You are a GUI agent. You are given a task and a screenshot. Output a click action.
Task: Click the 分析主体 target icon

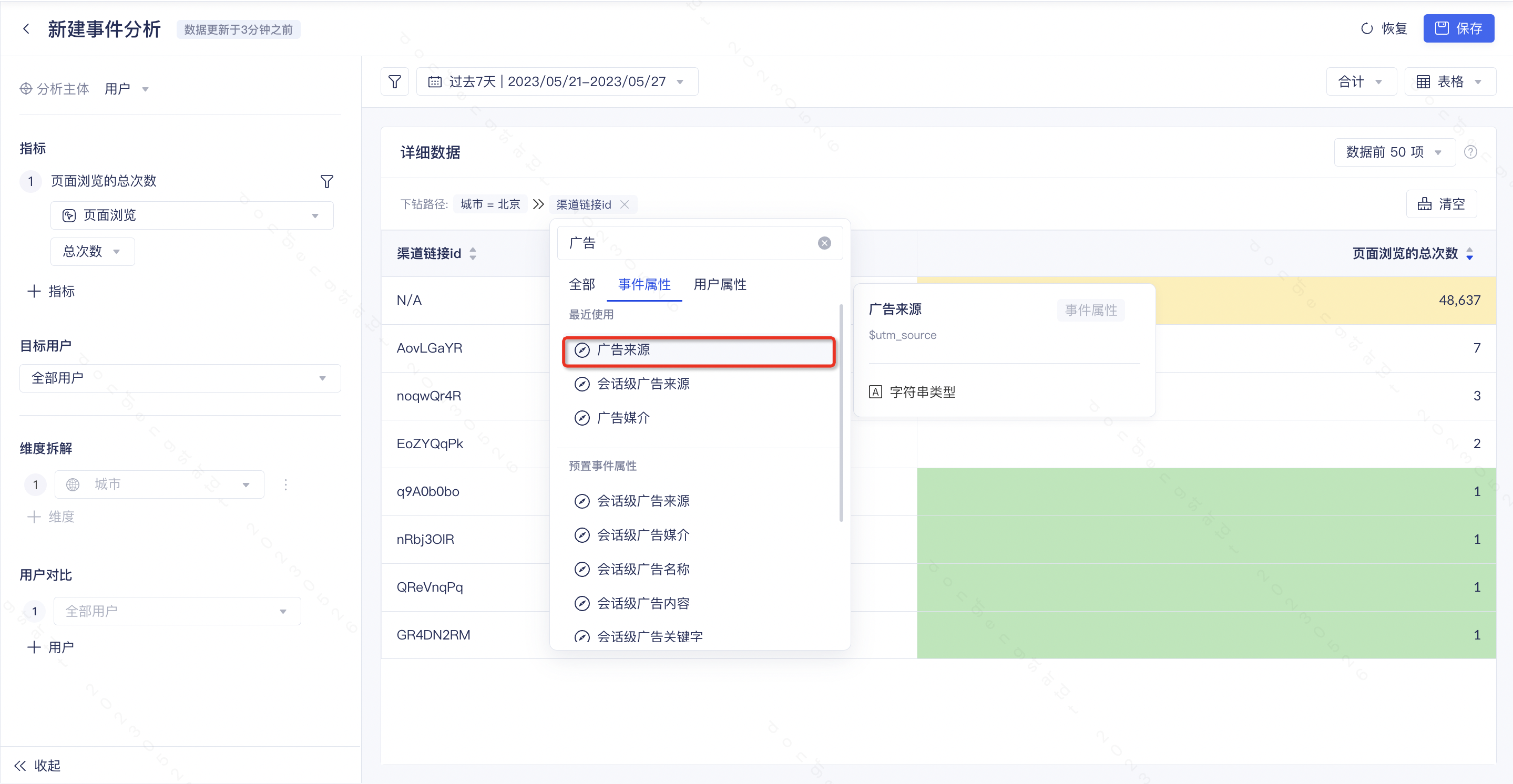26,89
